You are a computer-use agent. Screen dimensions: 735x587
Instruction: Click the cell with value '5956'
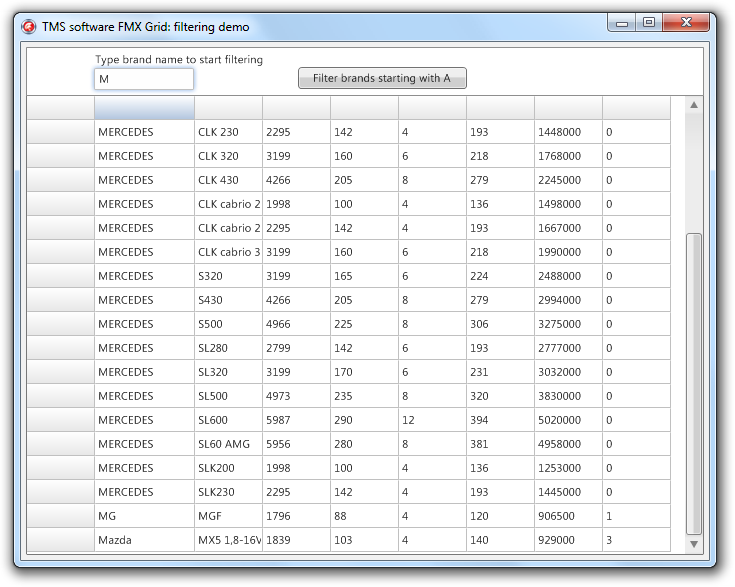tap(296, 444)
